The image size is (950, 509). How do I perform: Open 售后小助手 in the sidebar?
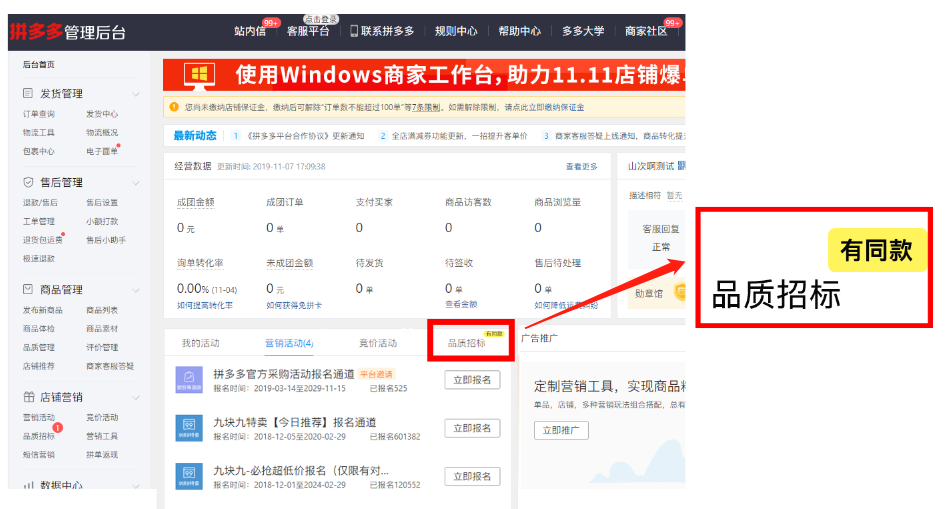106,240
